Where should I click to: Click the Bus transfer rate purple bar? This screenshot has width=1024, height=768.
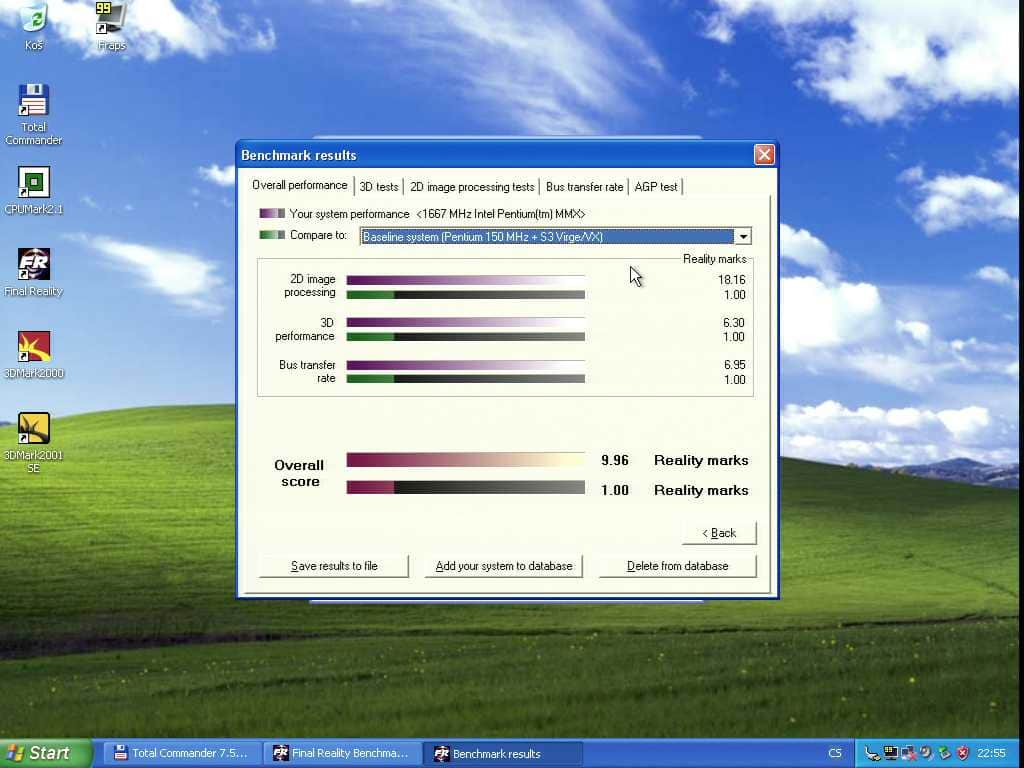(466, 365)
